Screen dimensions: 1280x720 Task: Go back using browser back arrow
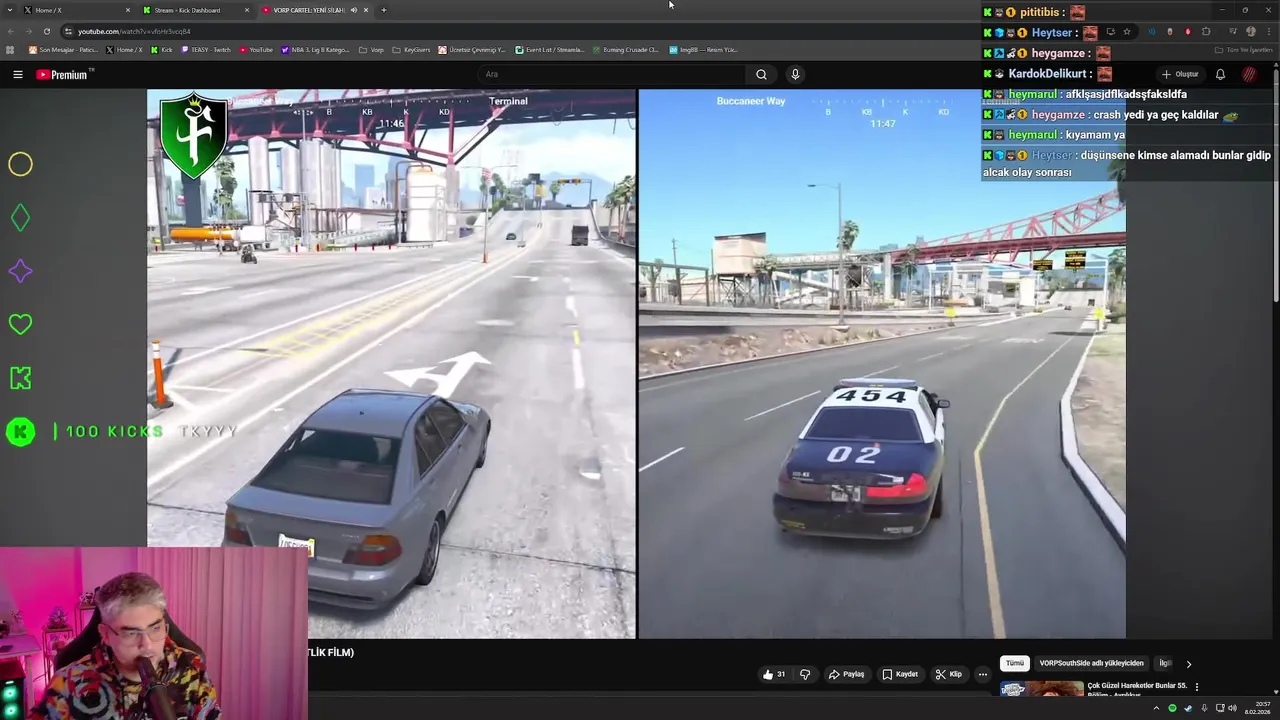pyautogui.click(x=10, y=31)
